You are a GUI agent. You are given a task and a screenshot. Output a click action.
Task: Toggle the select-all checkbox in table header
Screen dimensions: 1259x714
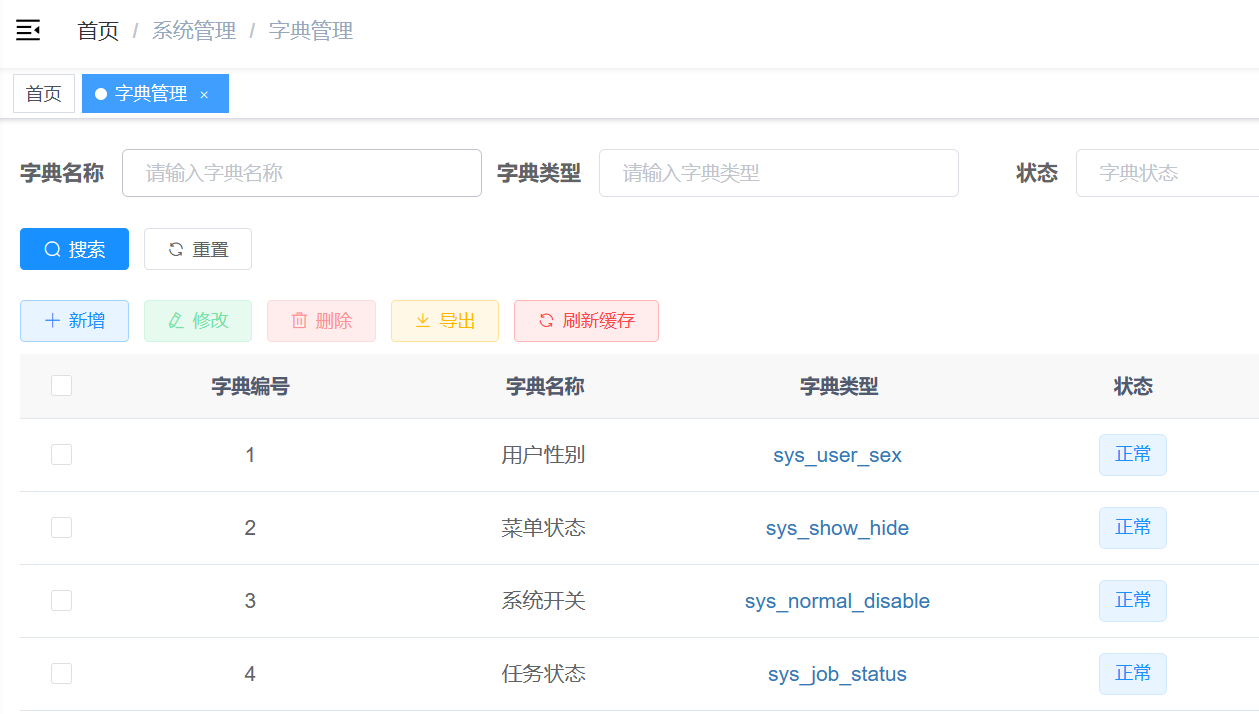[x=62, y=386]
